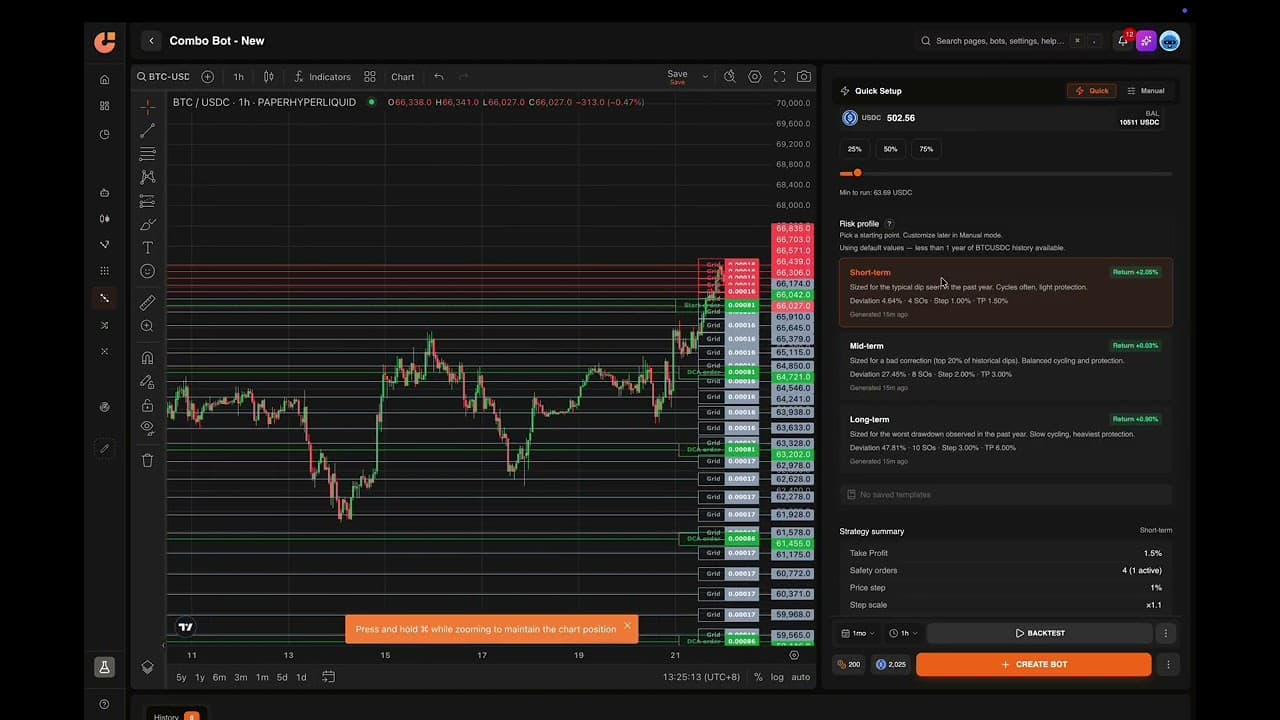
Task: Set the investment to 50%
Action: pos(890,149)
